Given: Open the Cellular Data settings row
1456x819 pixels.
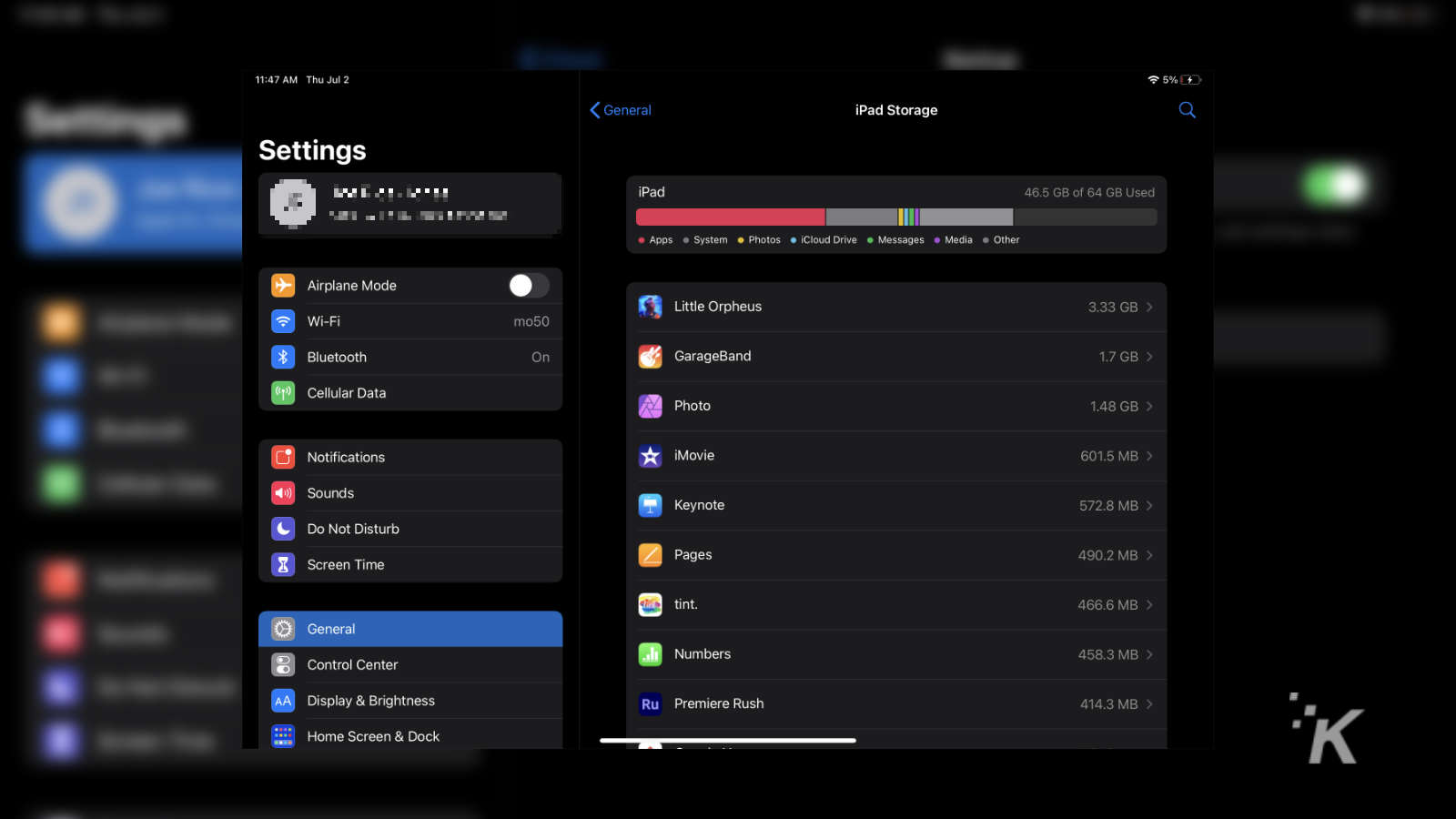Looking at the screenshot, I should point(410,393).
